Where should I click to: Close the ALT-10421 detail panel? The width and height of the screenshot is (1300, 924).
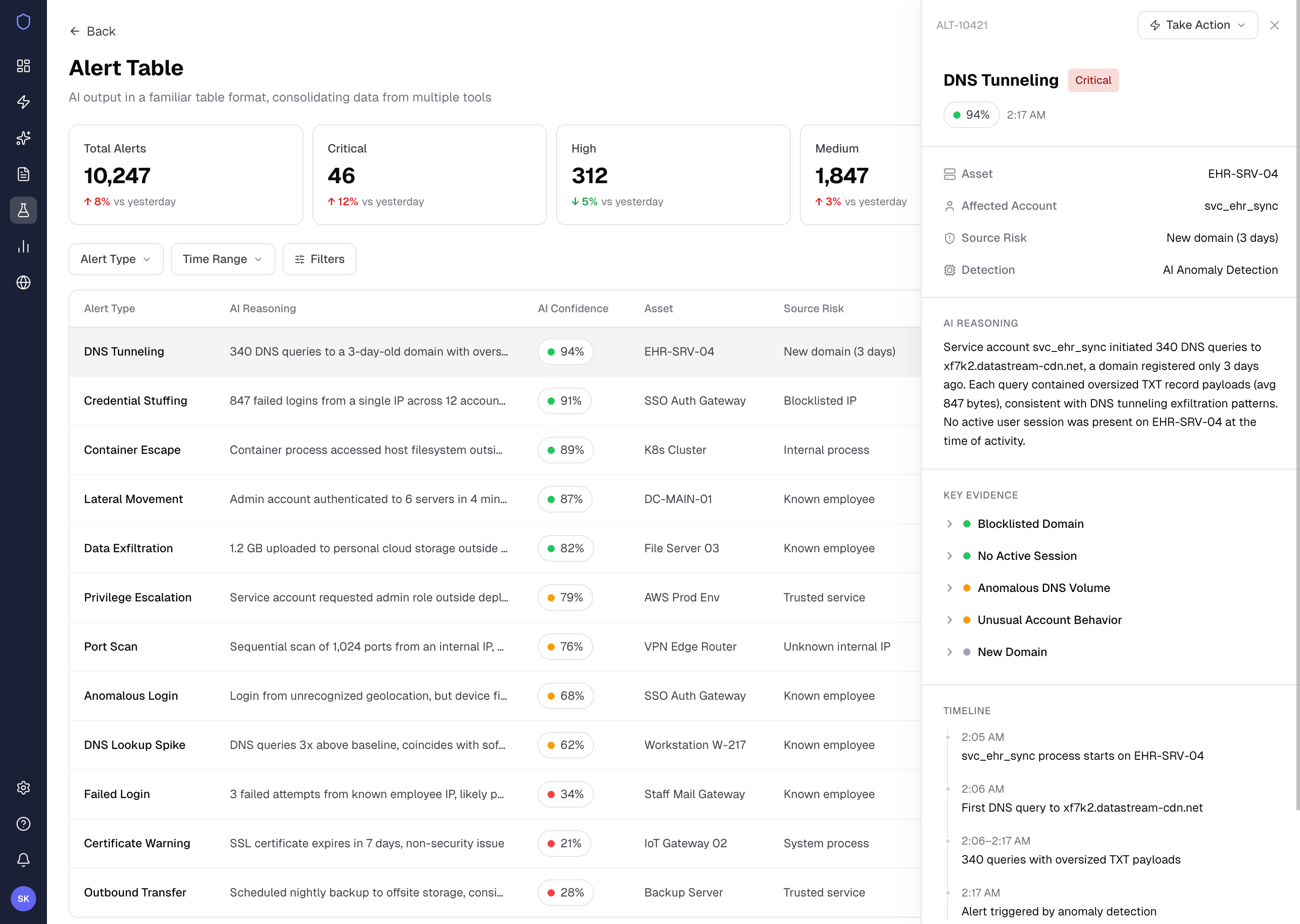pyautogui.click(x=1274, y=25)
